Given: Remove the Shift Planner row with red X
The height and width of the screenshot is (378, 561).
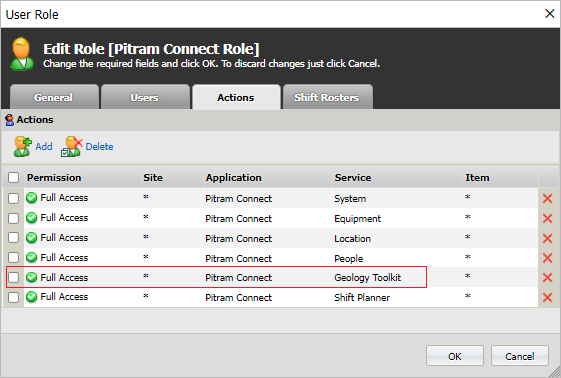Looking at the screenshot, I should pyautogui.click(x=547, y=298).
